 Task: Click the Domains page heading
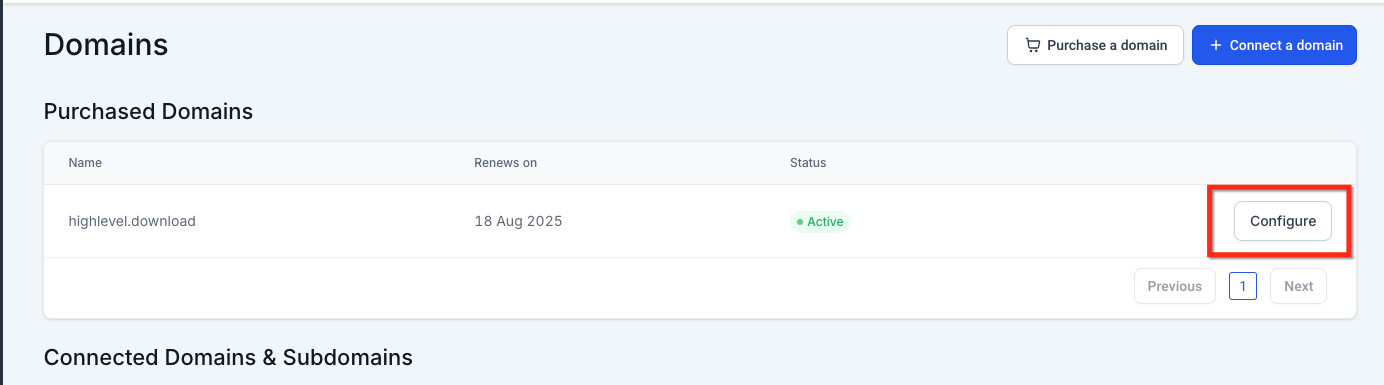click(x=106, y=45)
